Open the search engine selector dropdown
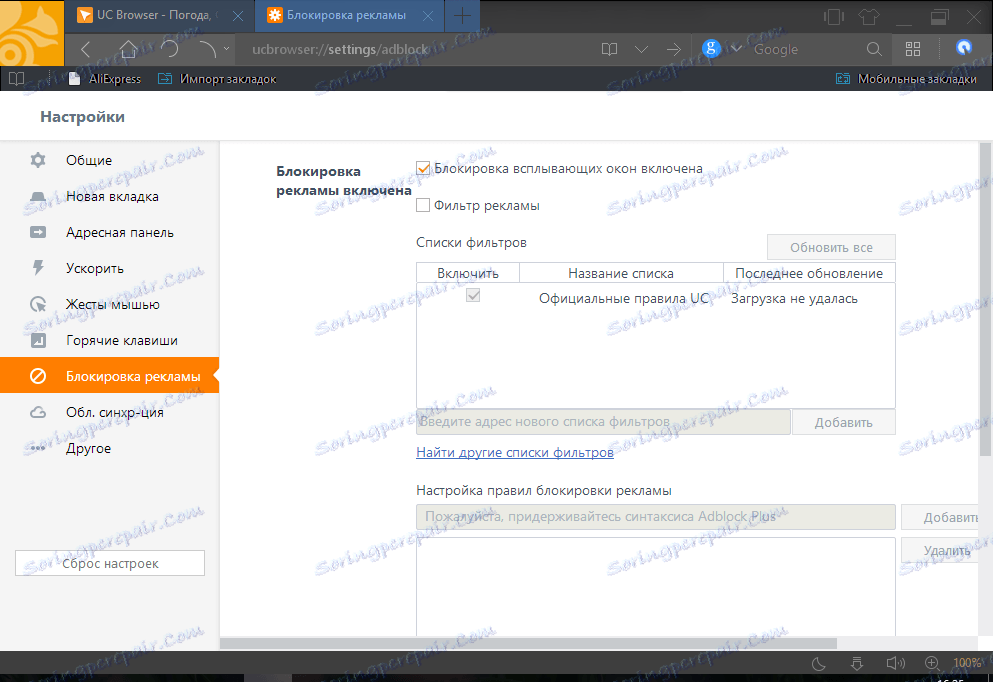The image size is (993, 682). click(x=736, y=49)
